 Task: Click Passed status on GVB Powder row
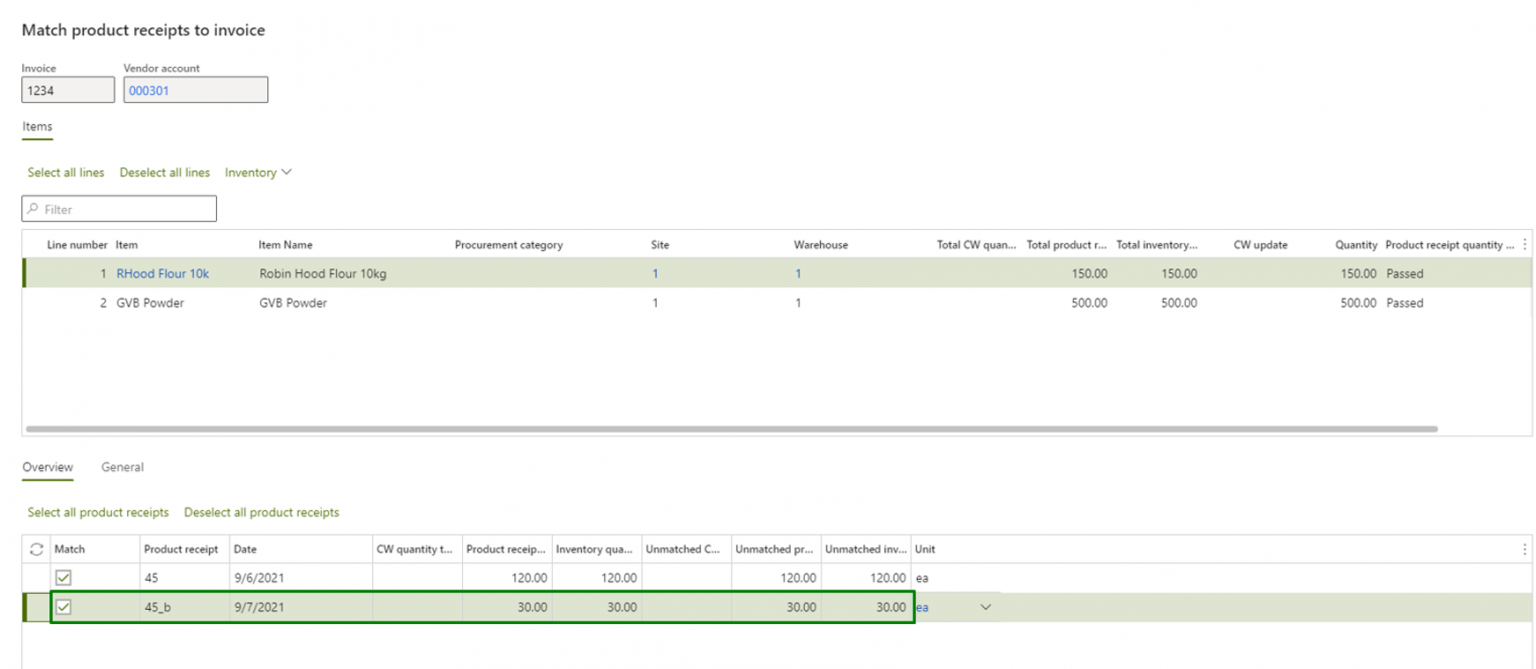(x=1404, y=303)
